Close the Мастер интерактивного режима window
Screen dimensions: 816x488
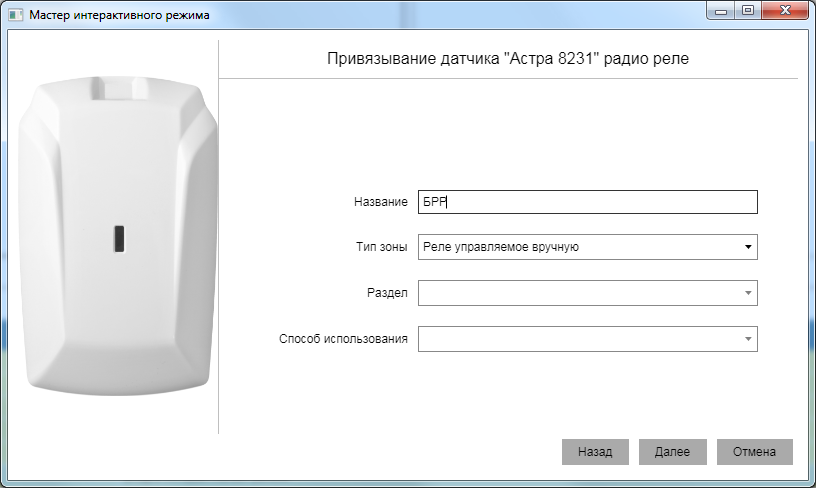[786, 10]
